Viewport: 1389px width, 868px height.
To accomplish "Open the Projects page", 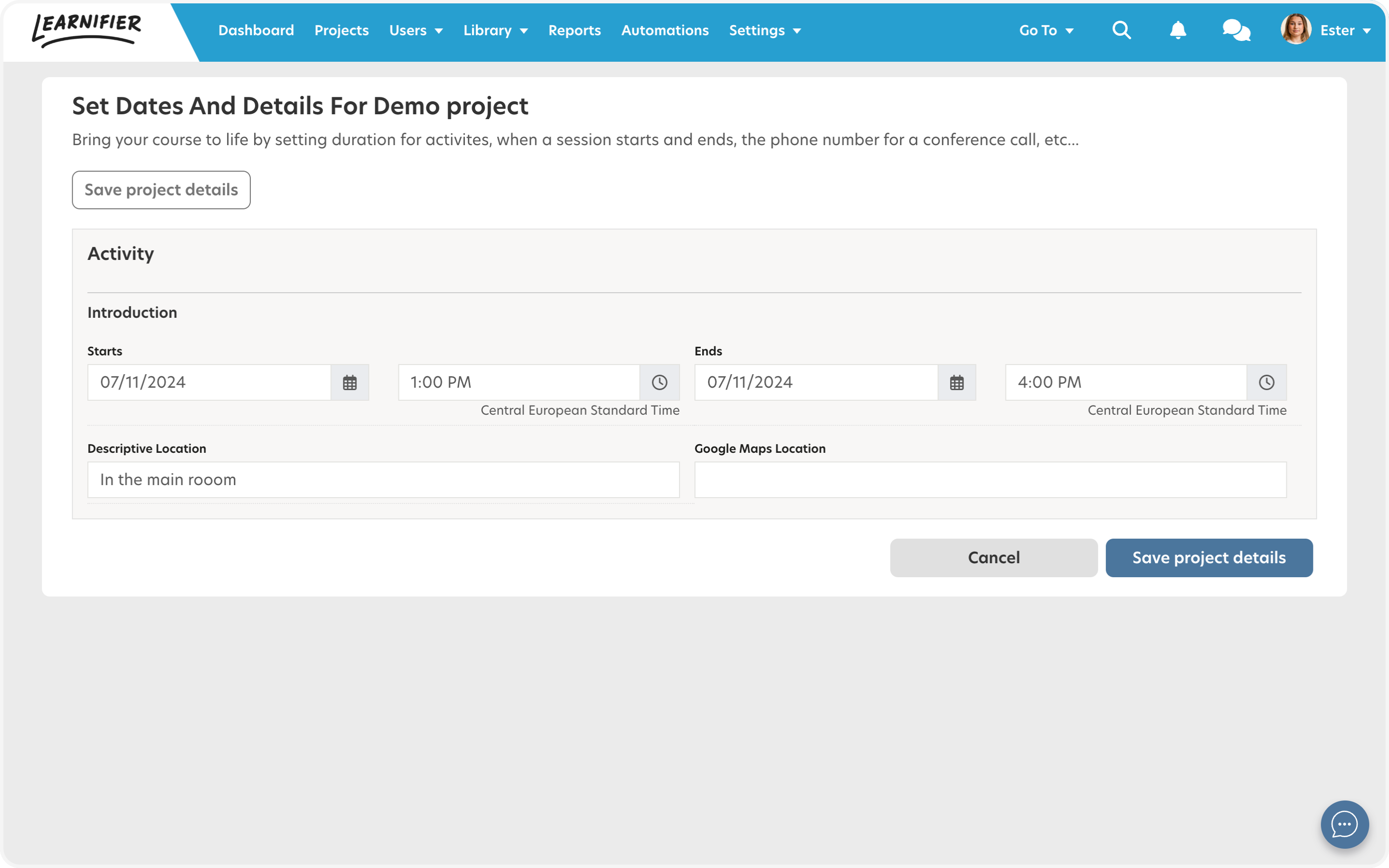I will [x=341, y=30].
